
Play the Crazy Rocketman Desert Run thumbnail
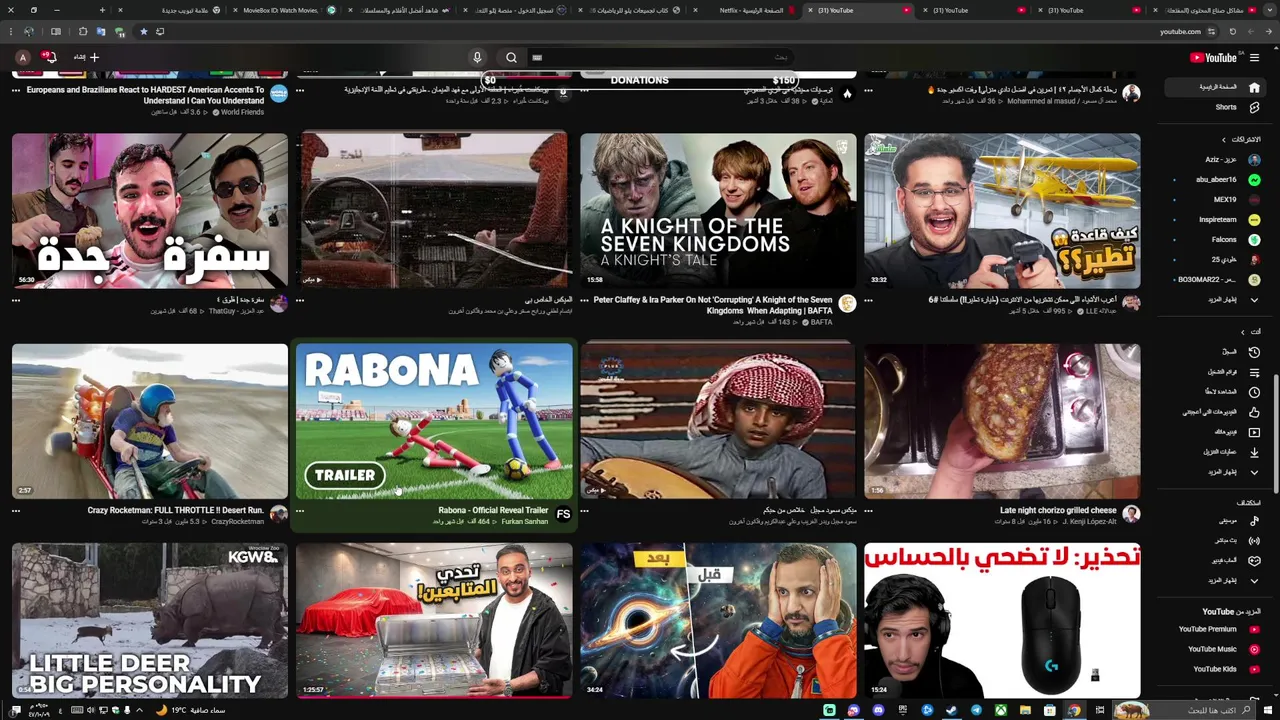point(150,421)
